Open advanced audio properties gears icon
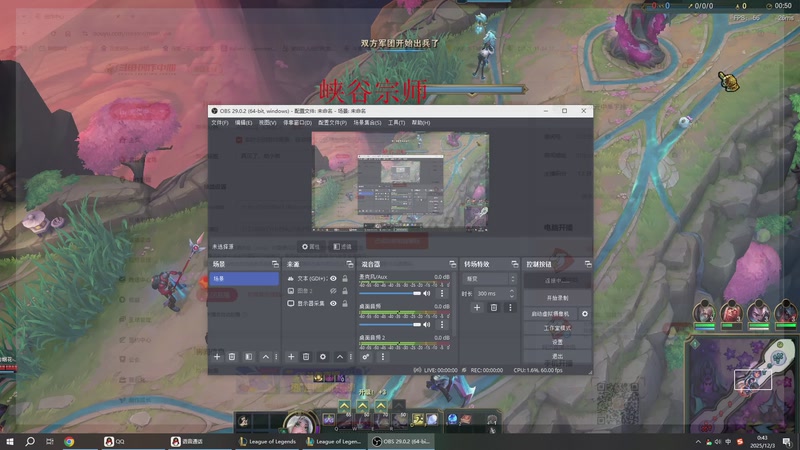 [366, 357]
